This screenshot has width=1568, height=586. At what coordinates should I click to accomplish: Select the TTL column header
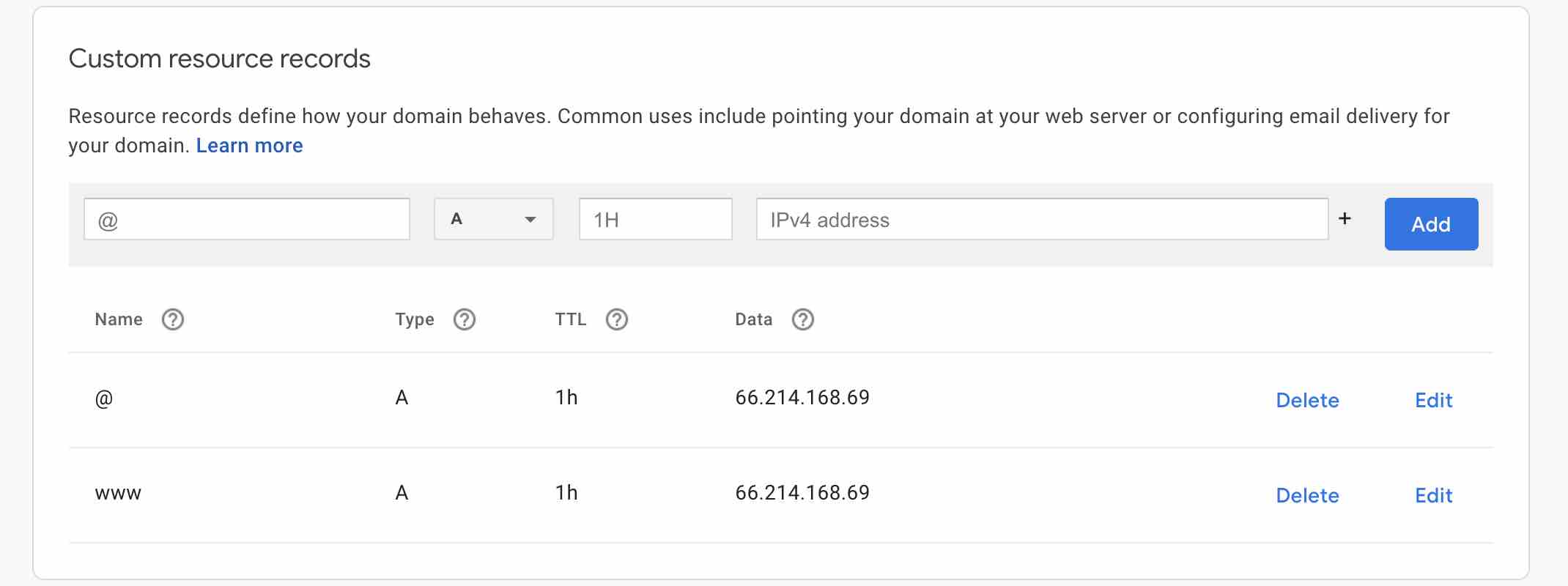point(571,319)
